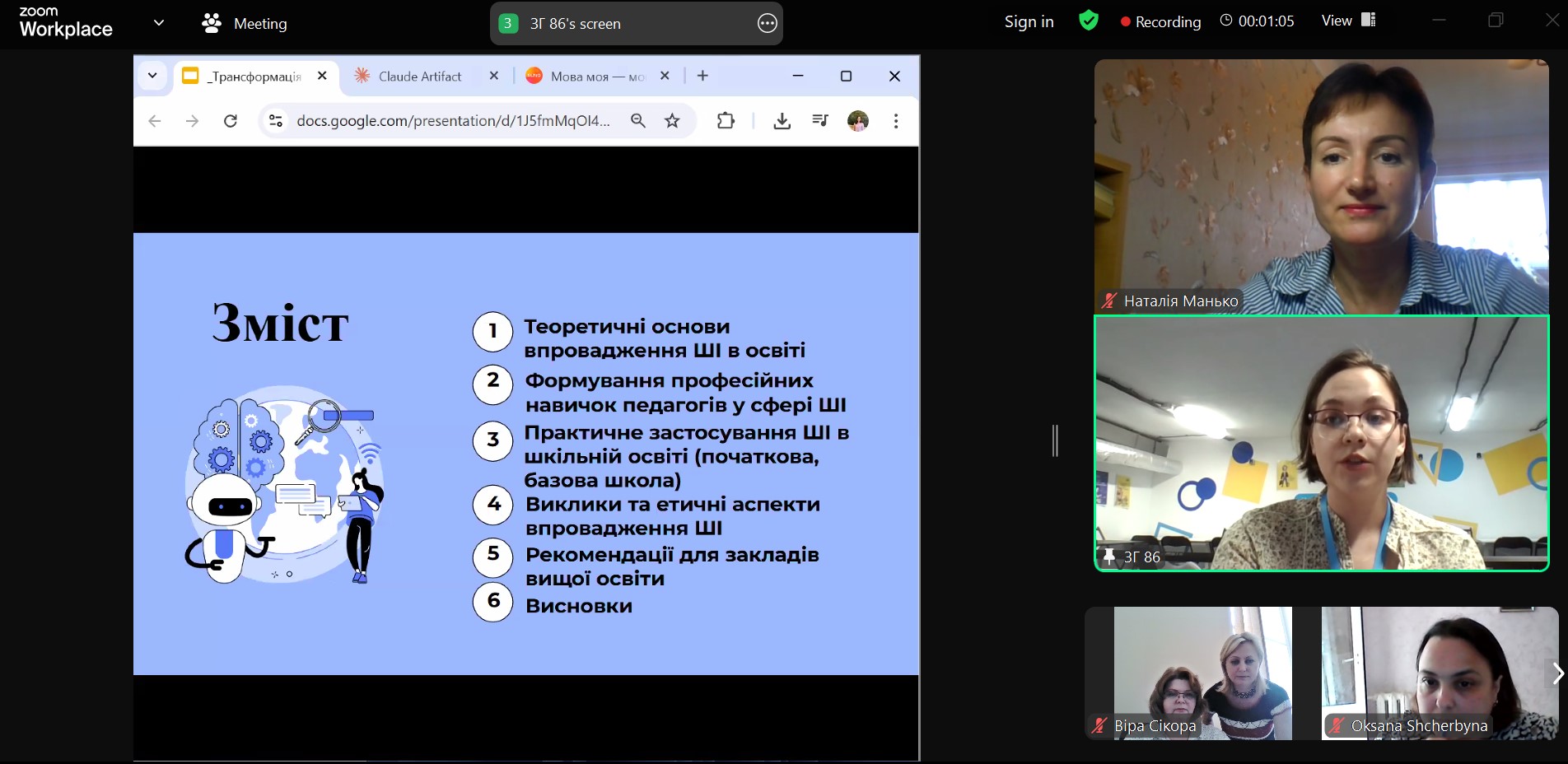Go forward in browser history

tap(192, 121)
